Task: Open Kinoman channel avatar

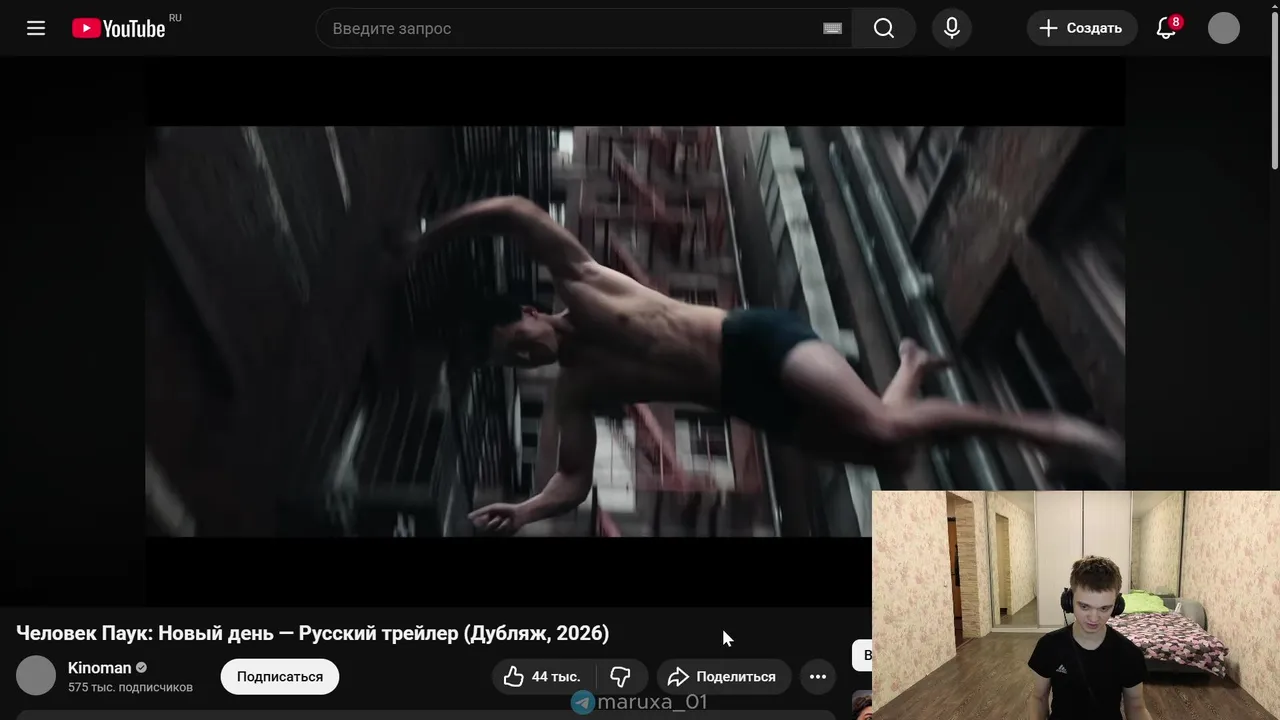Action: pos(36,676)
